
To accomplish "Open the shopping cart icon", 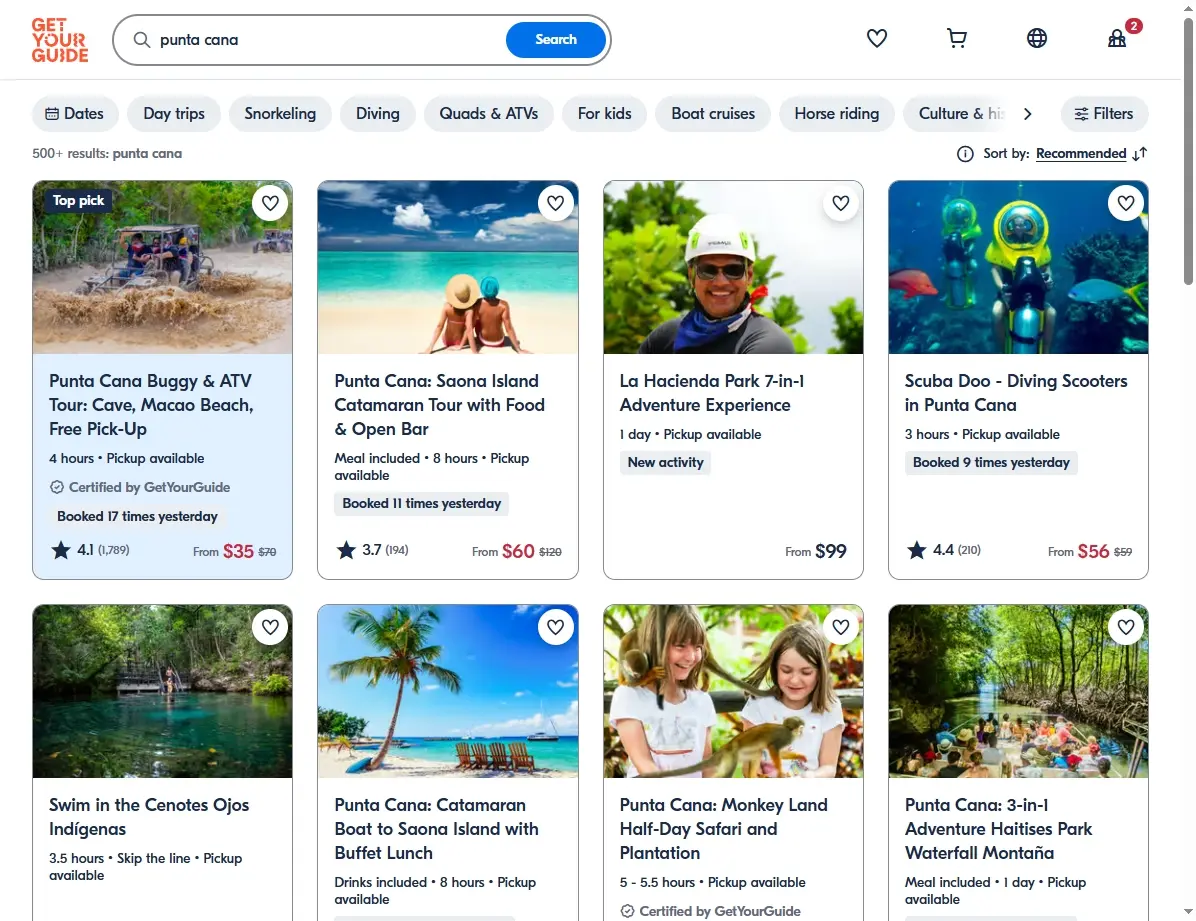I will 956,38.
